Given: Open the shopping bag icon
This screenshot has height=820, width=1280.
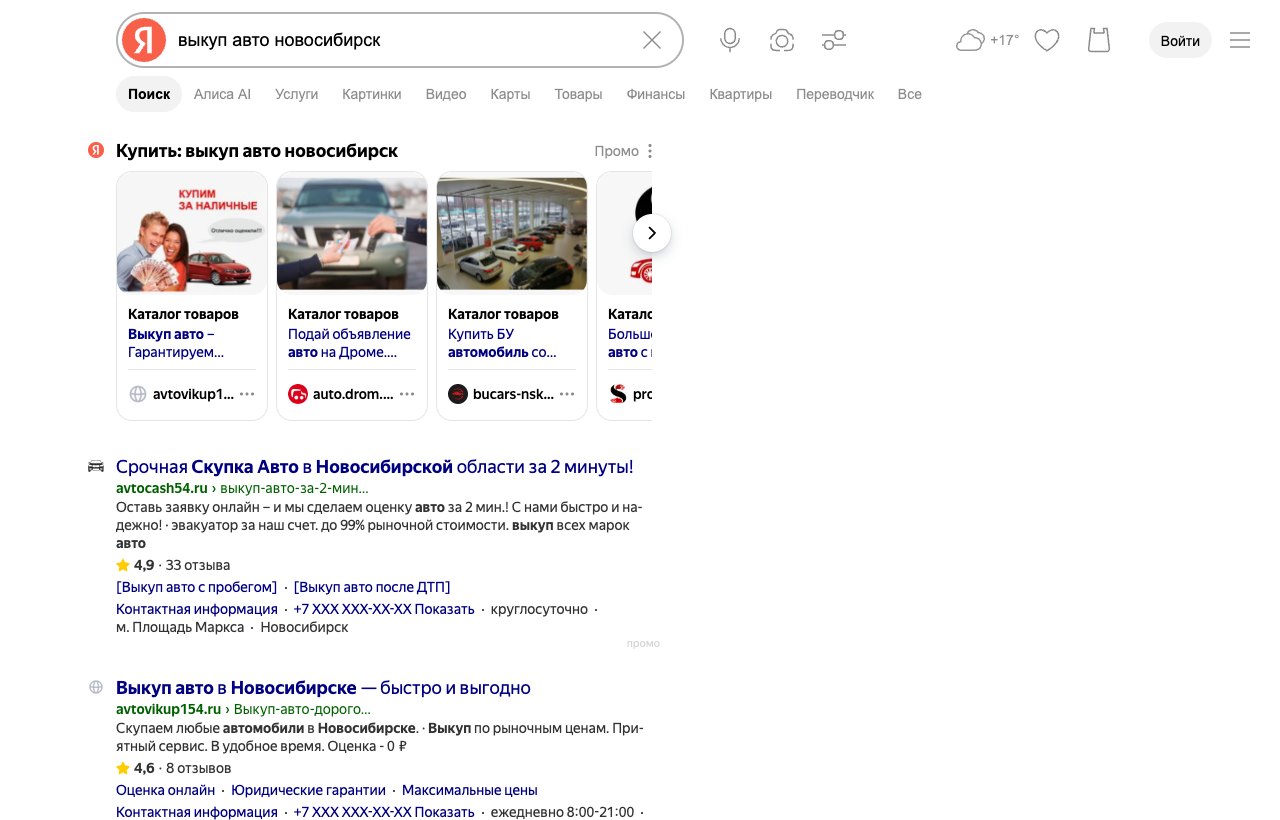Looking at the screenshot, I should (1099, 40).
